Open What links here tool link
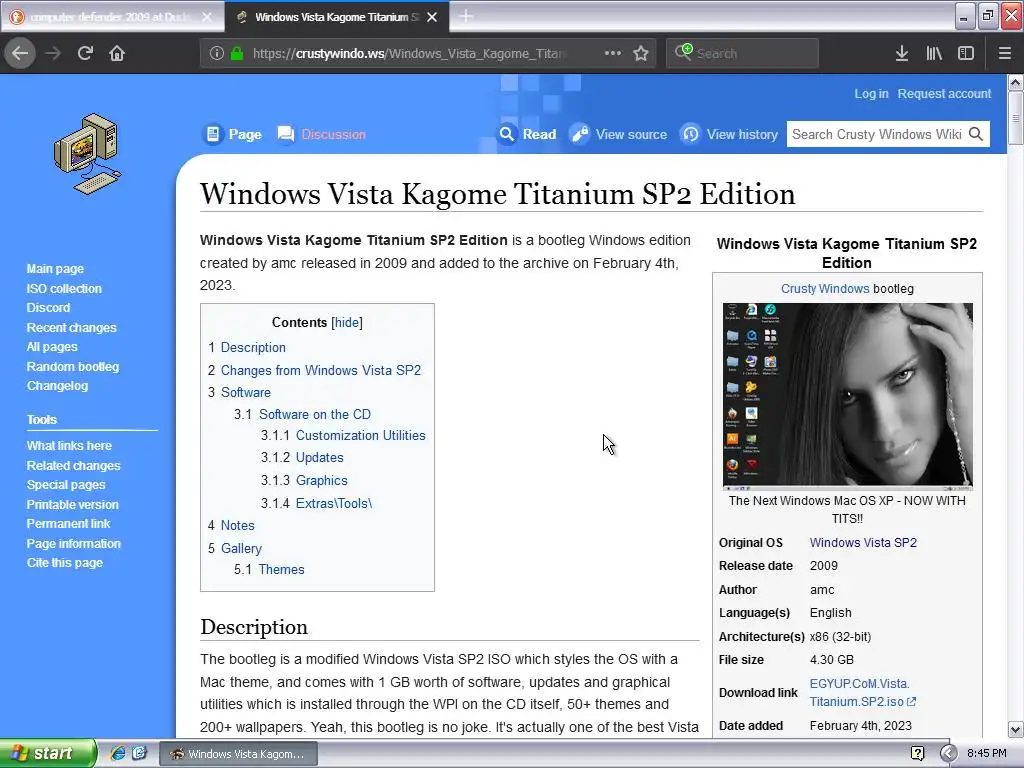The width and height of the screenshot is (1024, 768). coord(69,446)
